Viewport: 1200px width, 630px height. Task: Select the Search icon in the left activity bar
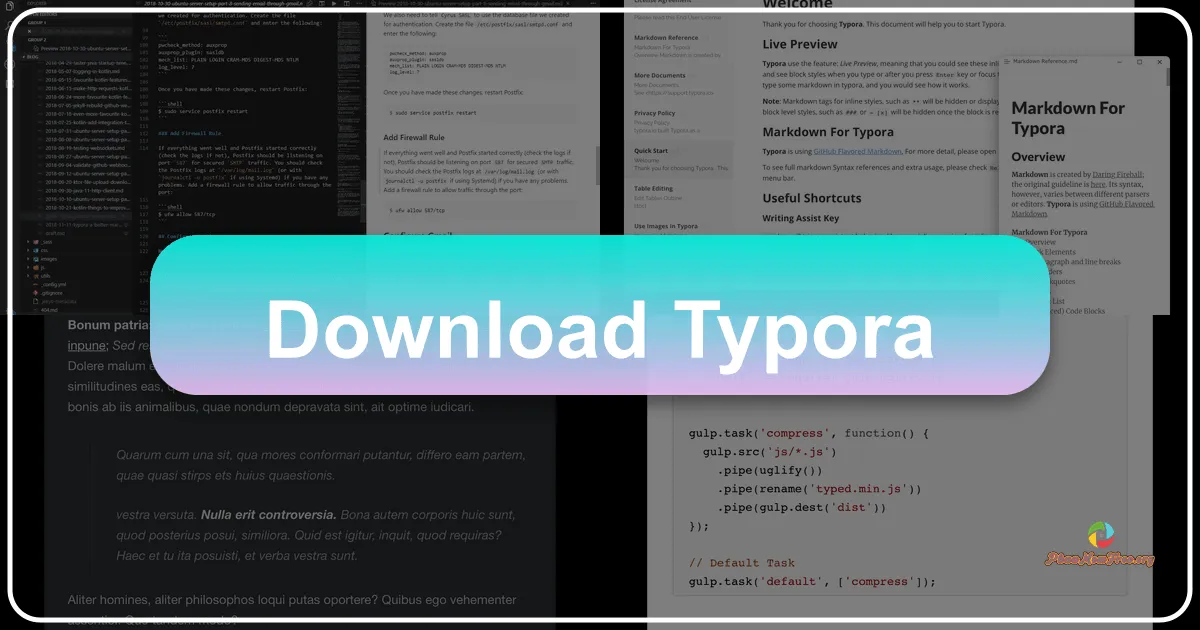9,24
